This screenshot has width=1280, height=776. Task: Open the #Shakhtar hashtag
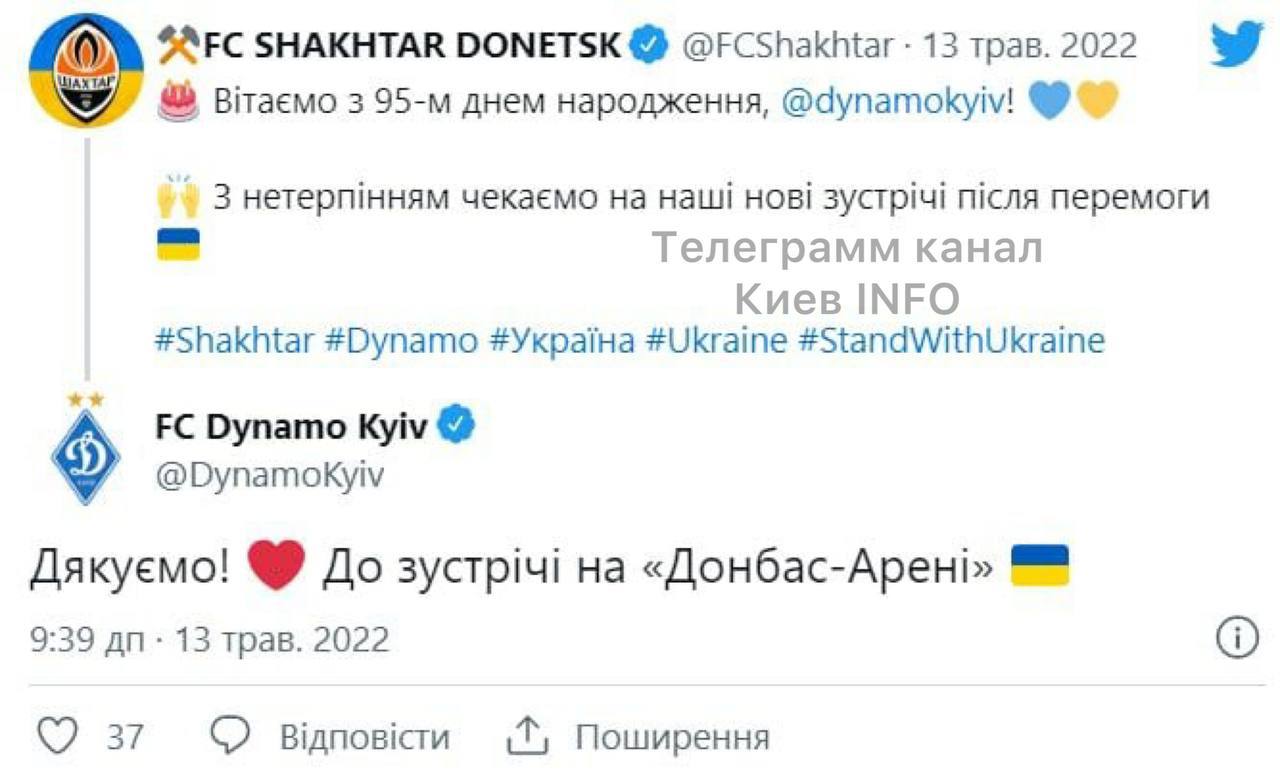coord(234,340)
